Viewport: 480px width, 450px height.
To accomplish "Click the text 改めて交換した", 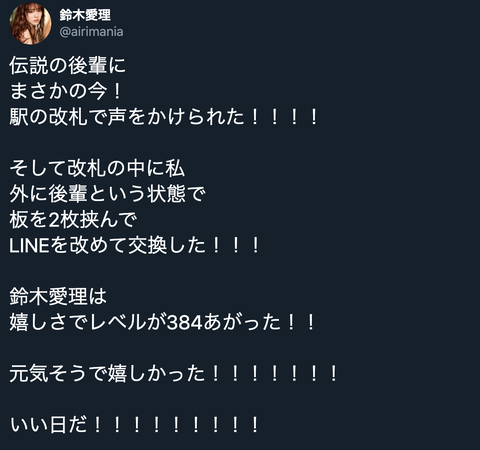I will click(138, 246).
